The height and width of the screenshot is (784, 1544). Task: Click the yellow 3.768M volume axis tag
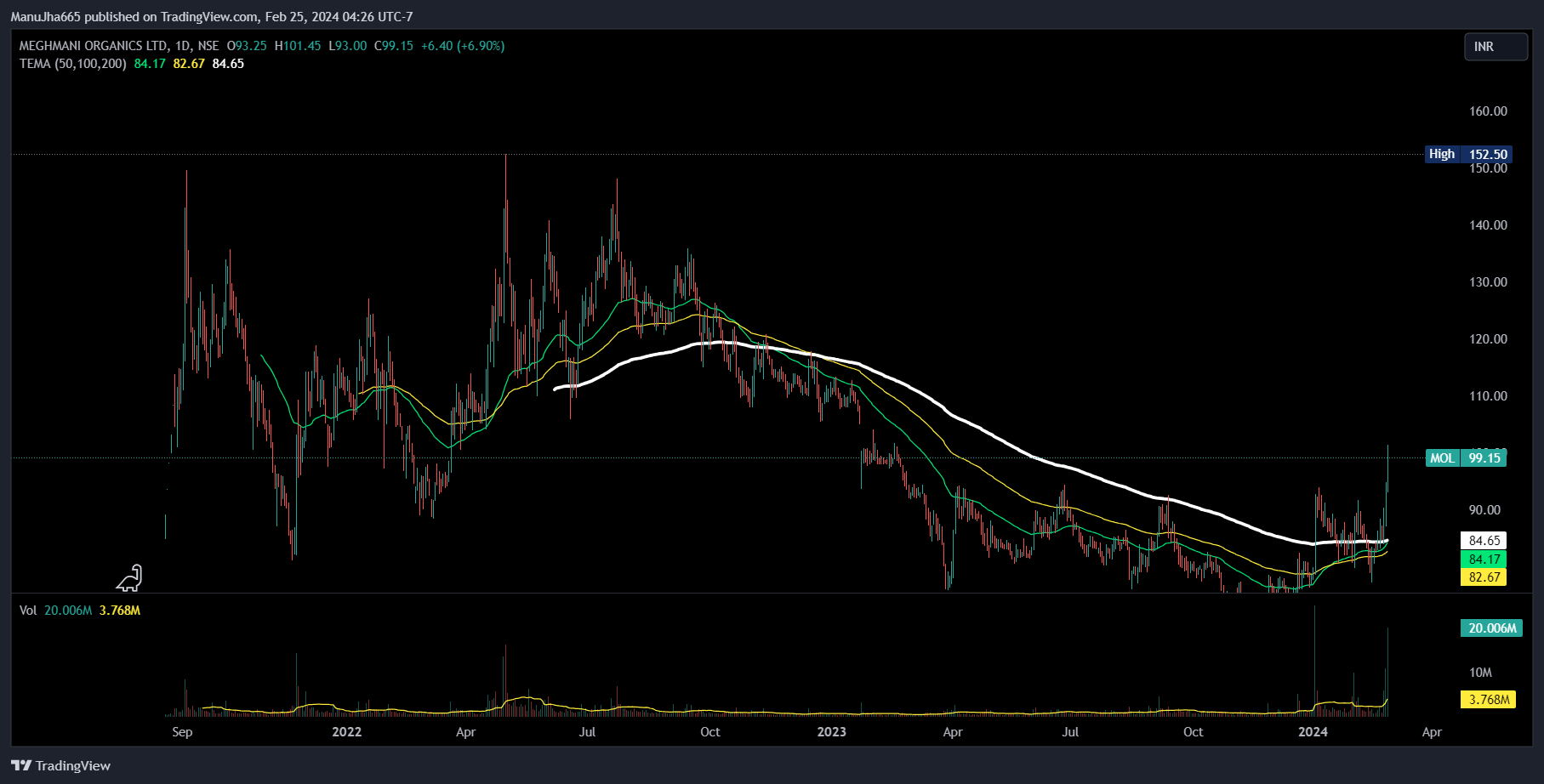[x=1489, y=700]
